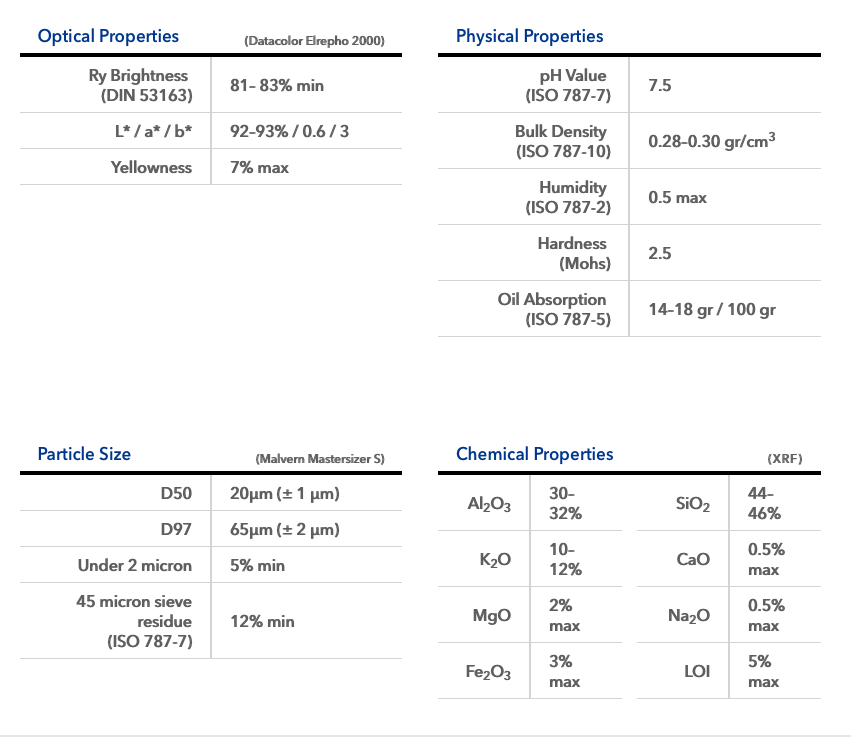The image size is (851, 737).
Task: Click the Yellowness row label
Action: tap(151, 168)
